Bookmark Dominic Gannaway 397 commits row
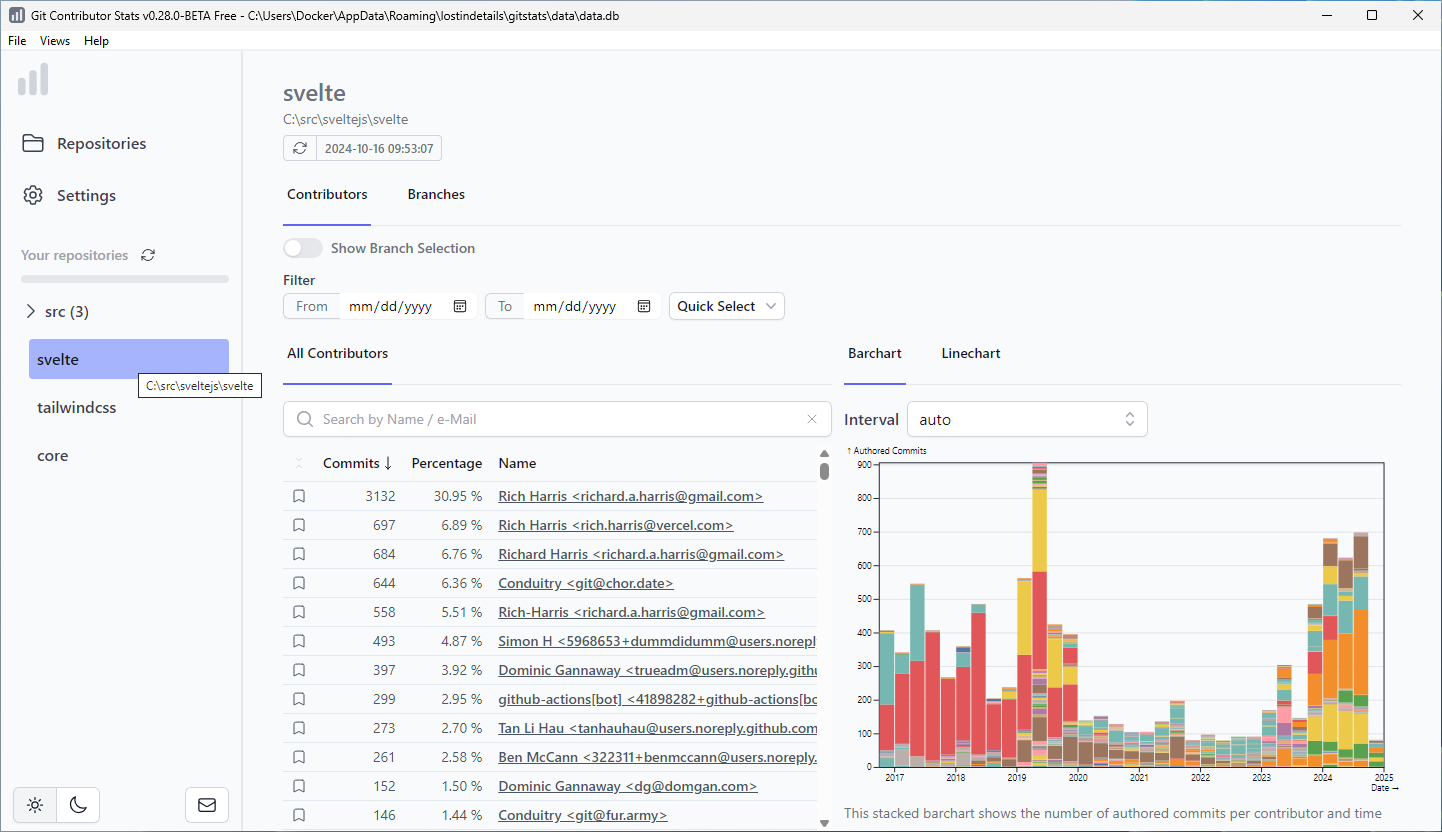Image resolution: width=1442 pixels, height=832 pixels. [299, 670]
